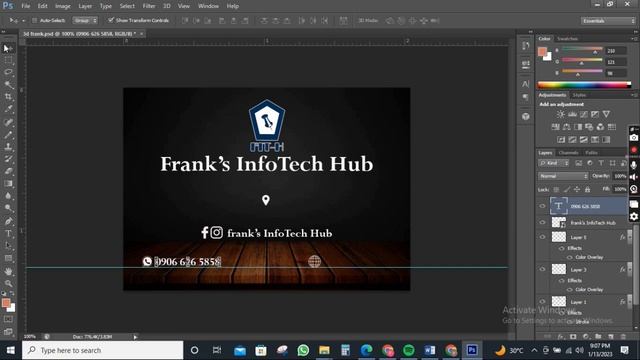Open Spotify from the taskbar
Screen dimensions: 640x360
click(x=409, y=350)
